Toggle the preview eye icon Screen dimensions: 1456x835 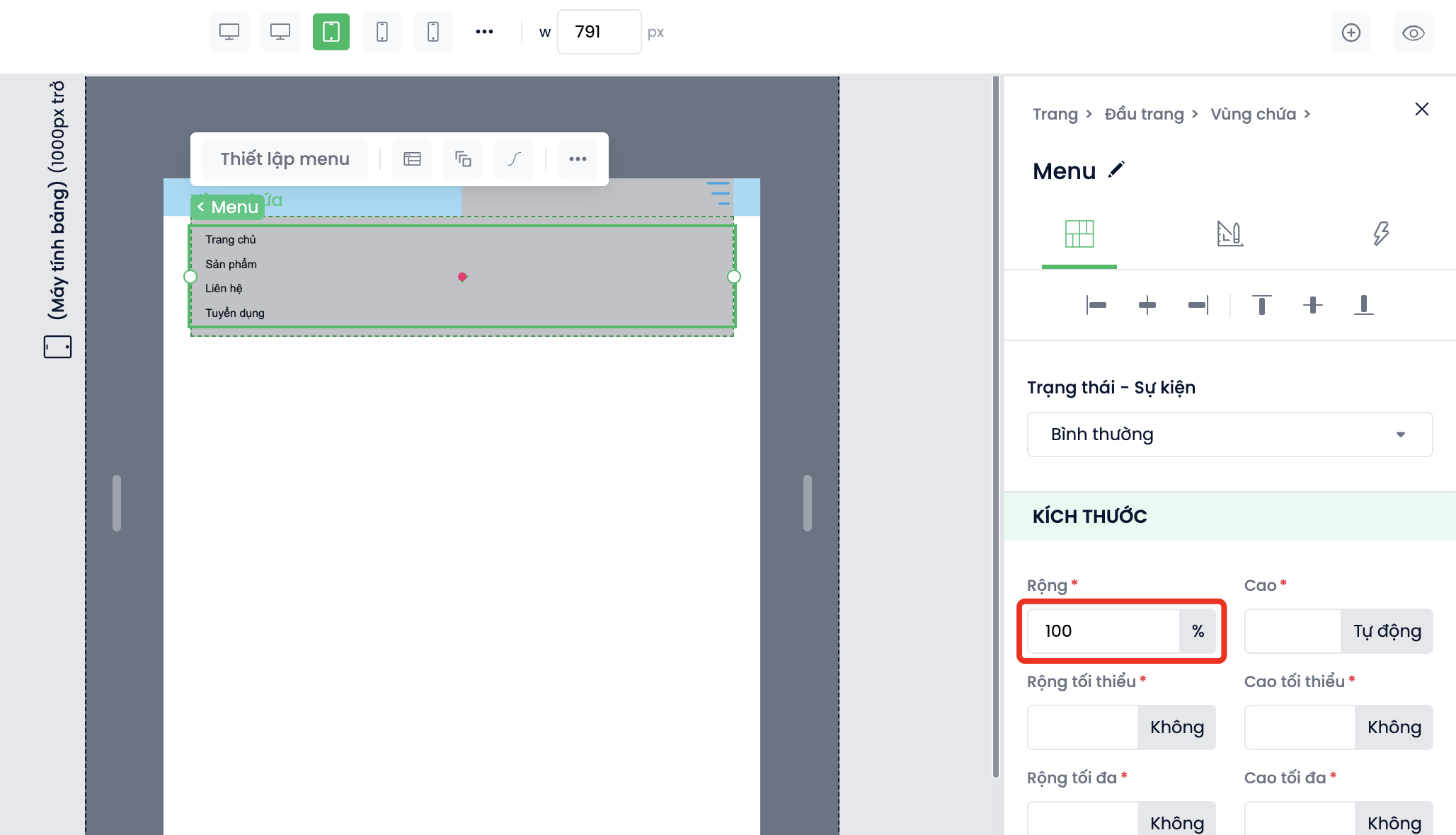[x=1413, y=33]
